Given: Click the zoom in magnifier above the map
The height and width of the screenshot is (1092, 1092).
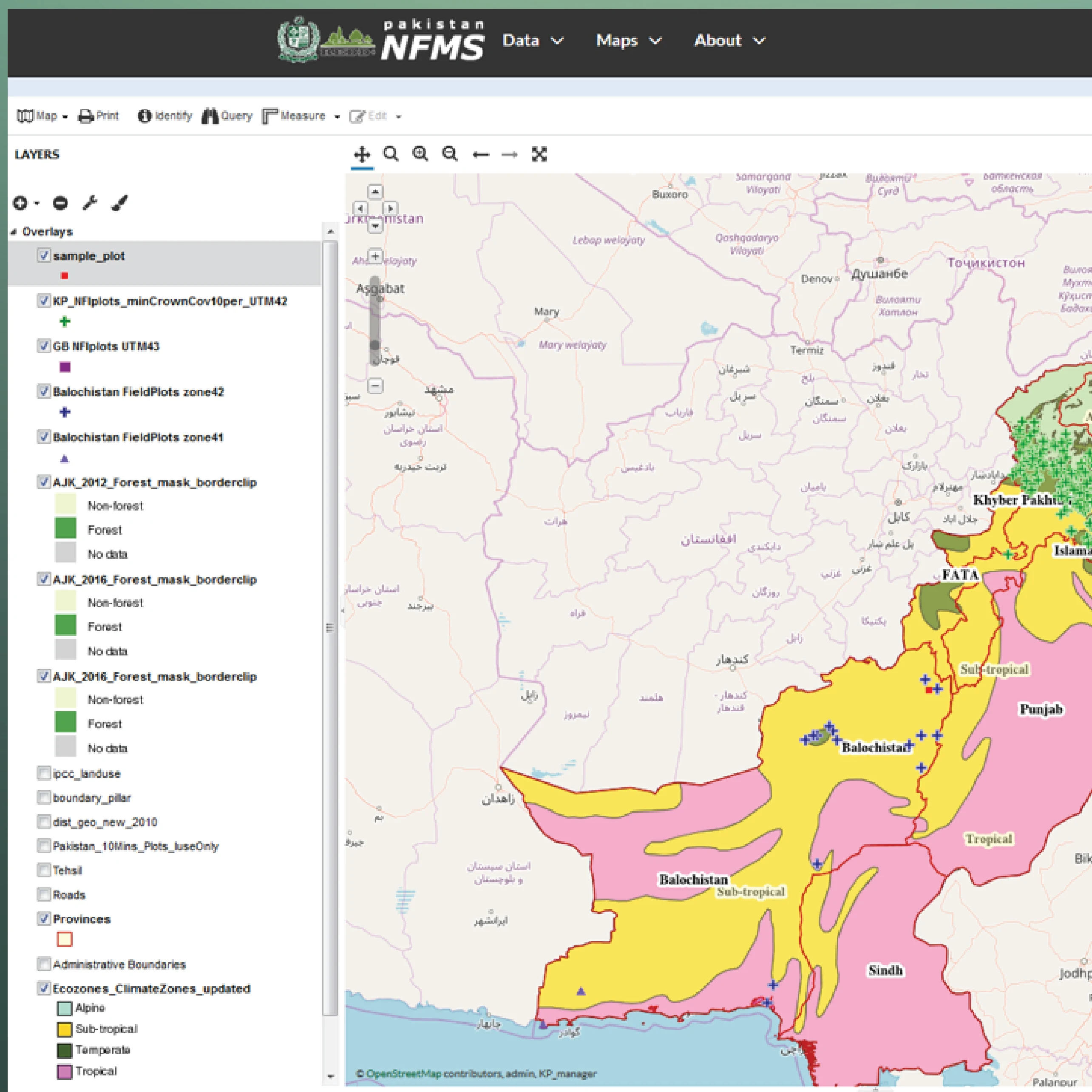Looking at the screenshot, I should click(x=420, y=153).
